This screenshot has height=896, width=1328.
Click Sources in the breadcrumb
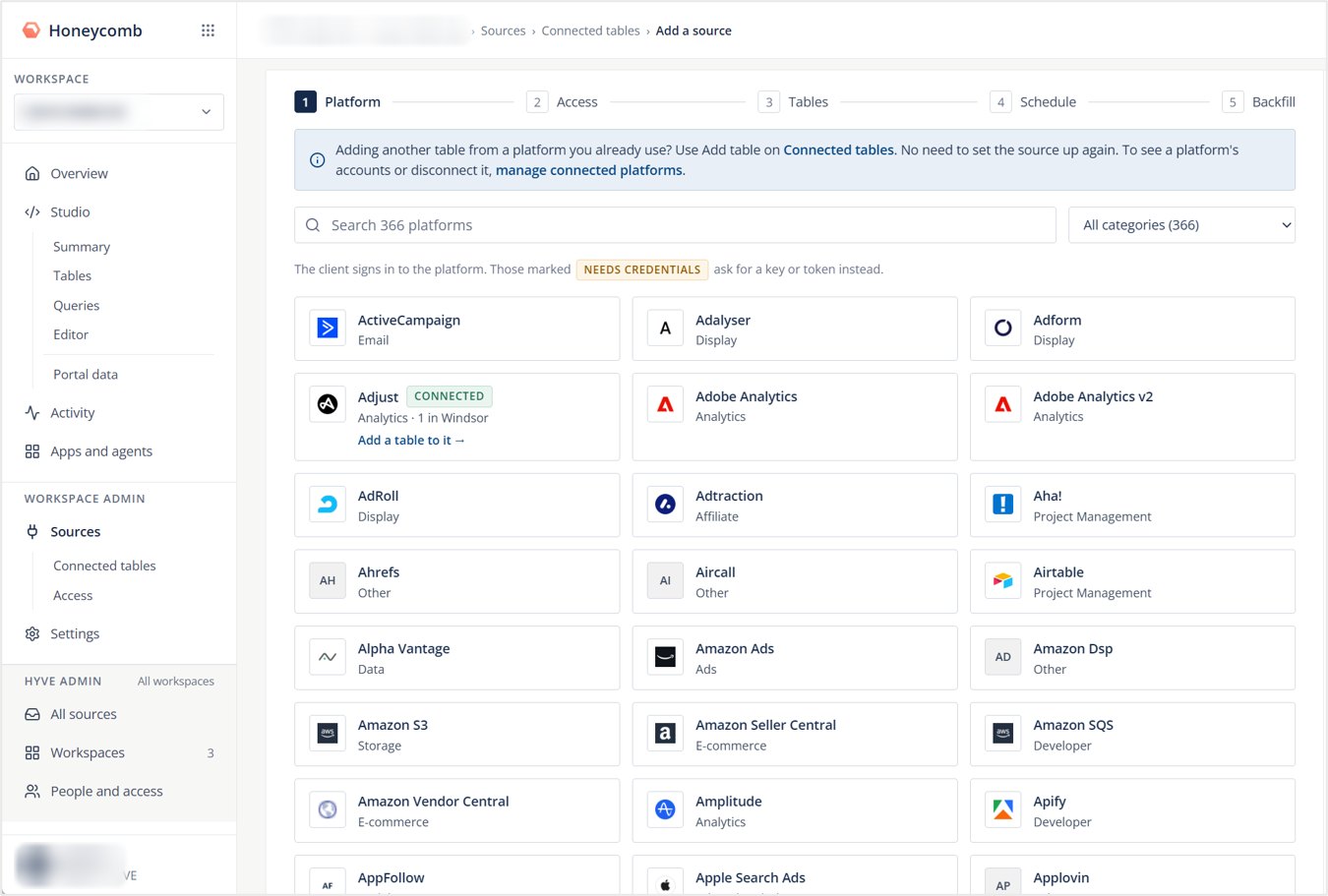point(503,30)
